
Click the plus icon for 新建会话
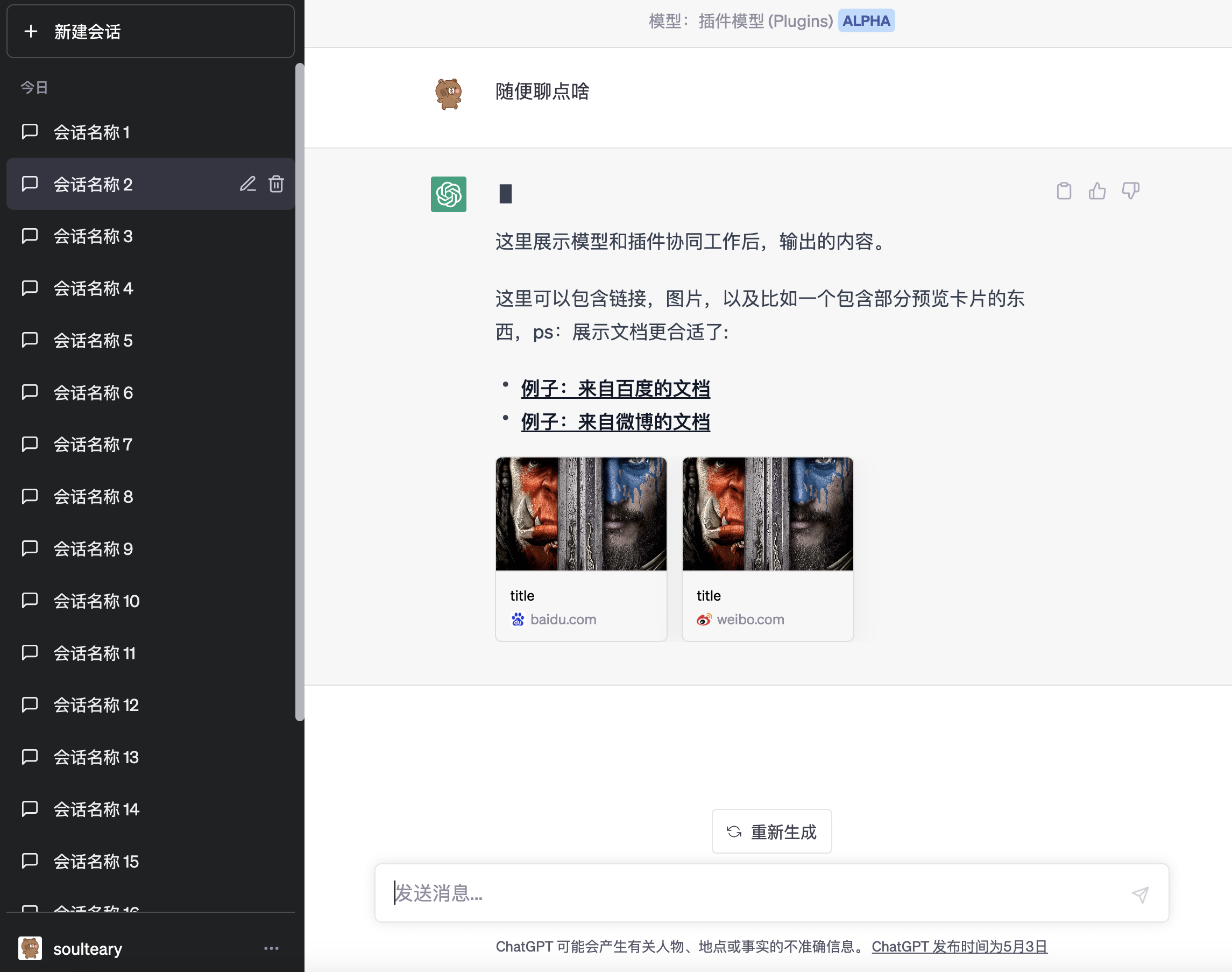(31, 31)
